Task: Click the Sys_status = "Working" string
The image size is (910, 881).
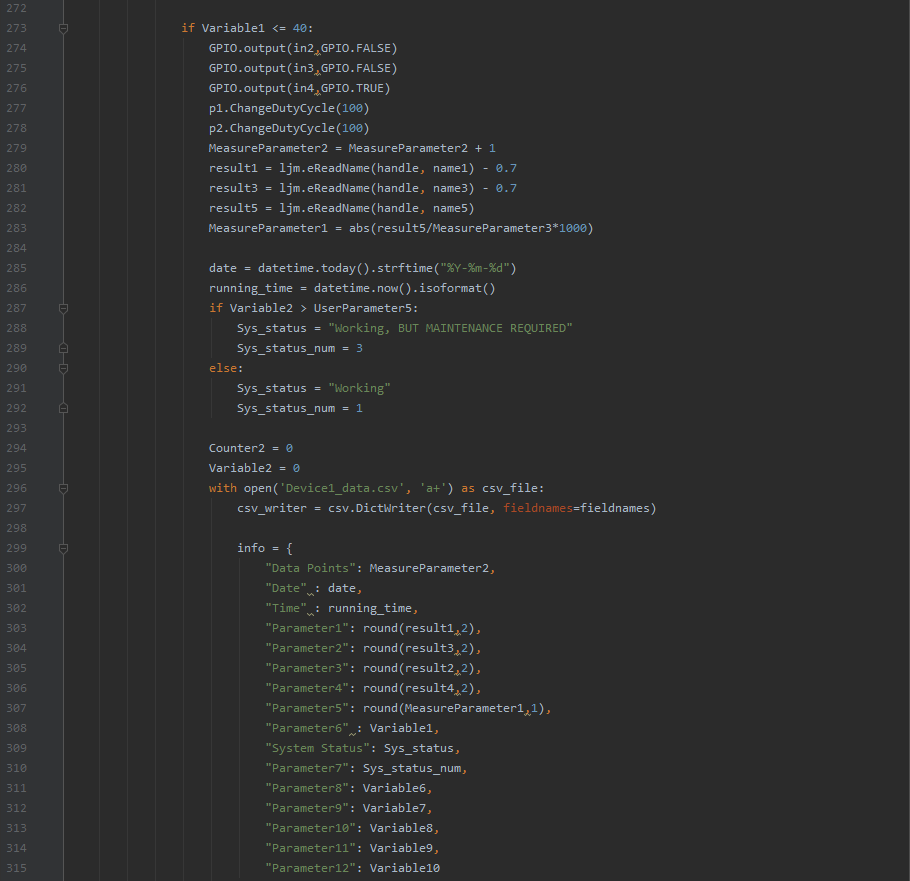Action: pyautogui.click(x=359, y=388)
